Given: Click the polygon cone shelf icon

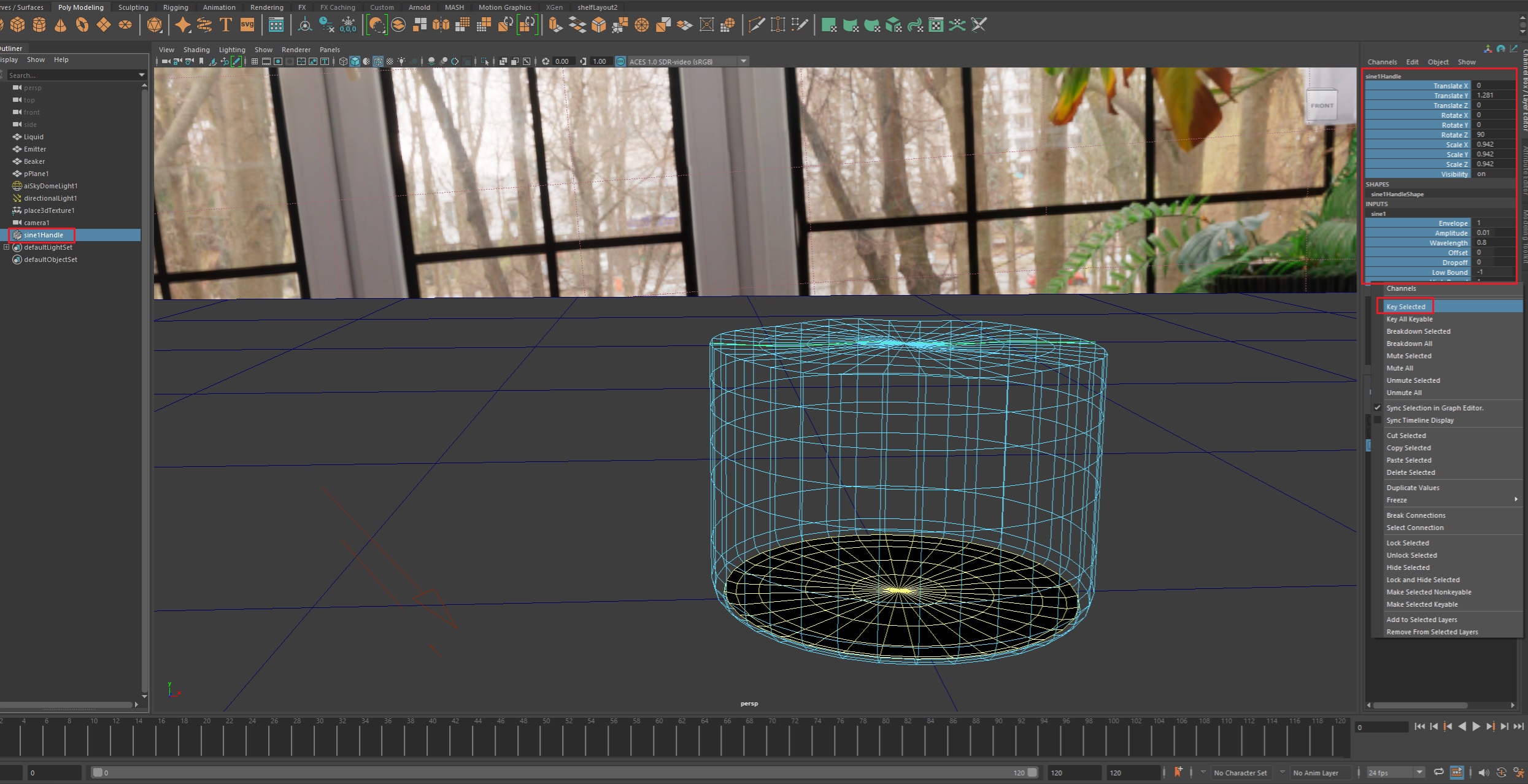Looking at the screenshot, I should [x=60, y=25].
